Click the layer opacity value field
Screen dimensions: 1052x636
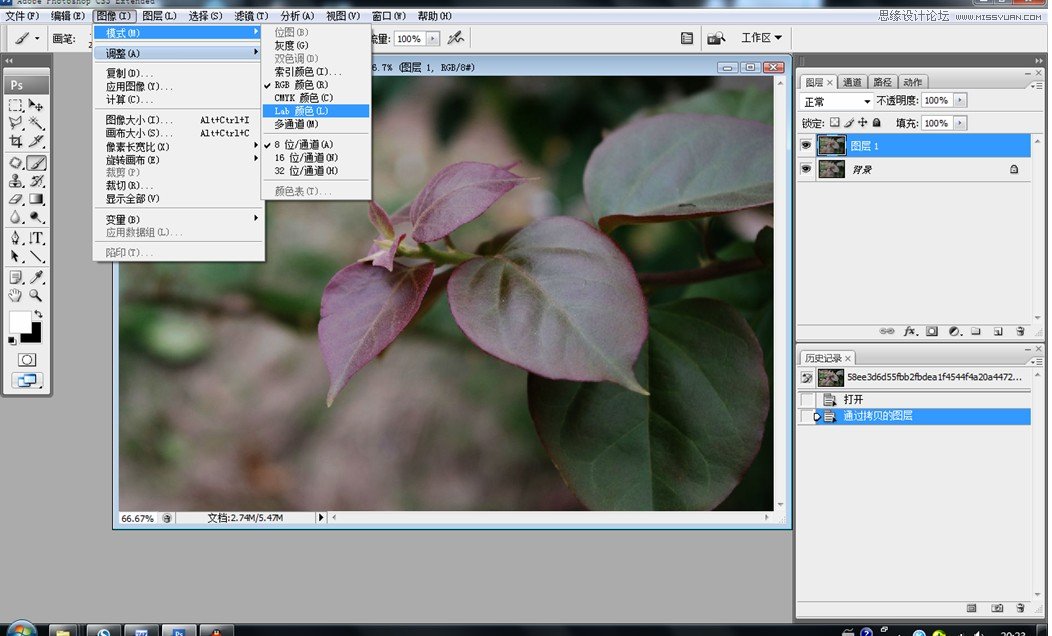click(937, 101)
